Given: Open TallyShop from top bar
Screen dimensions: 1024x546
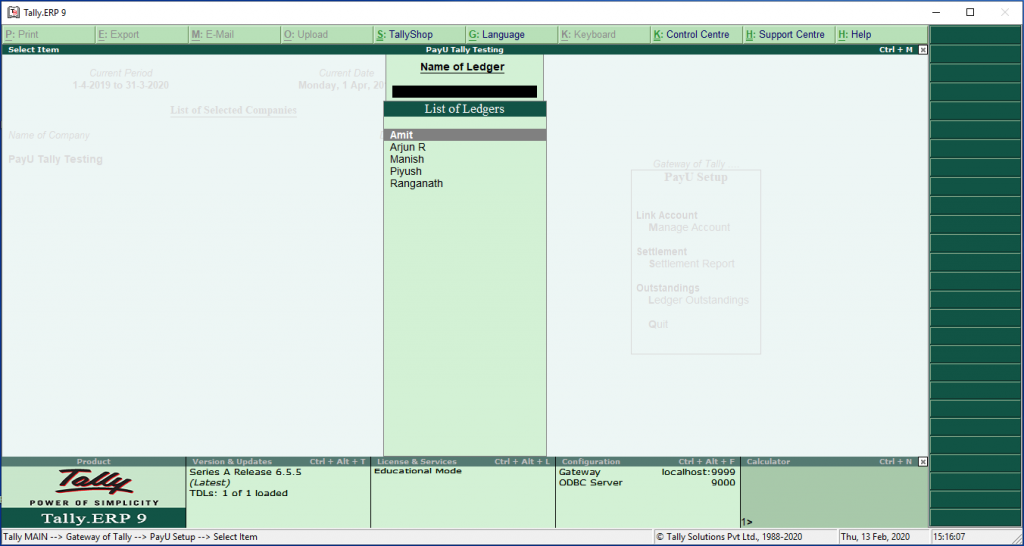Looking at the screenshot, I should tap(420, 35).
